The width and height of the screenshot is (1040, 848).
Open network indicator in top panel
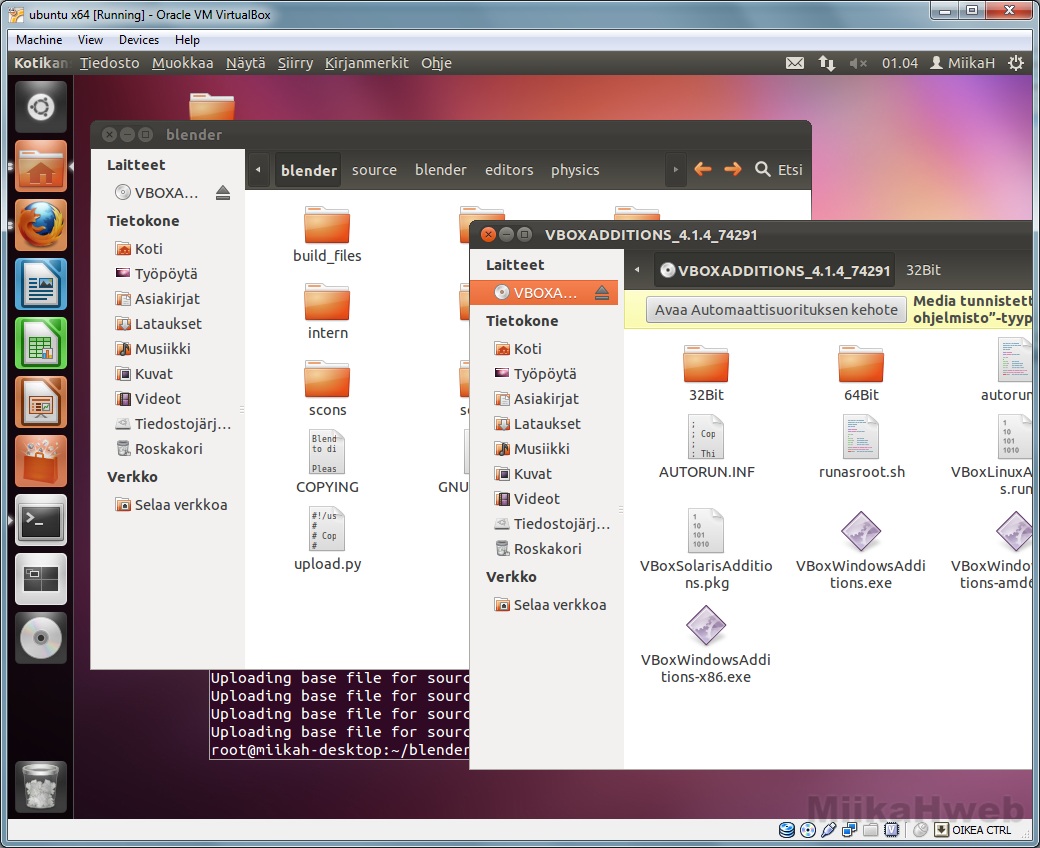pyautogui.click(x=826, y=63)
